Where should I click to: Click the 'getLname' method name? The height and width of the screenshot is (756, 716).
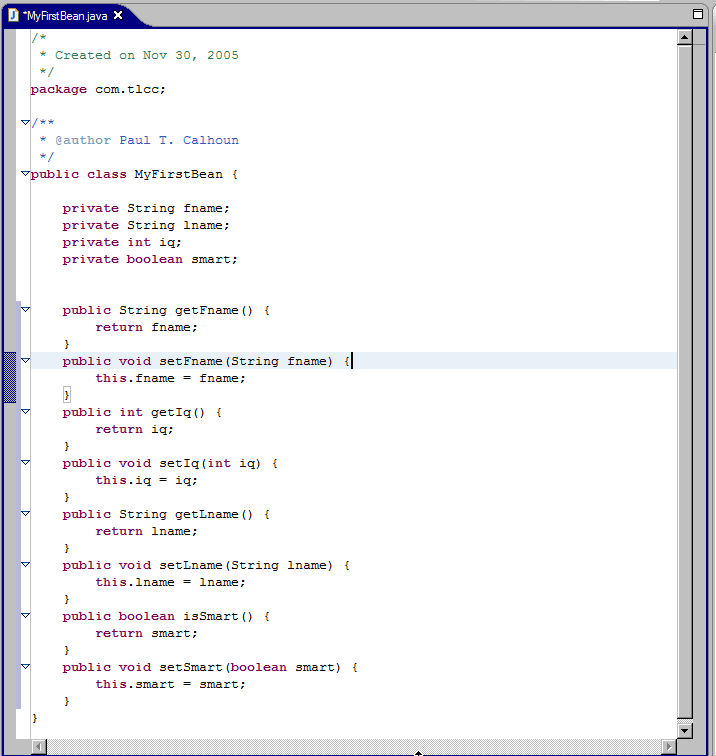pos(206,514)
